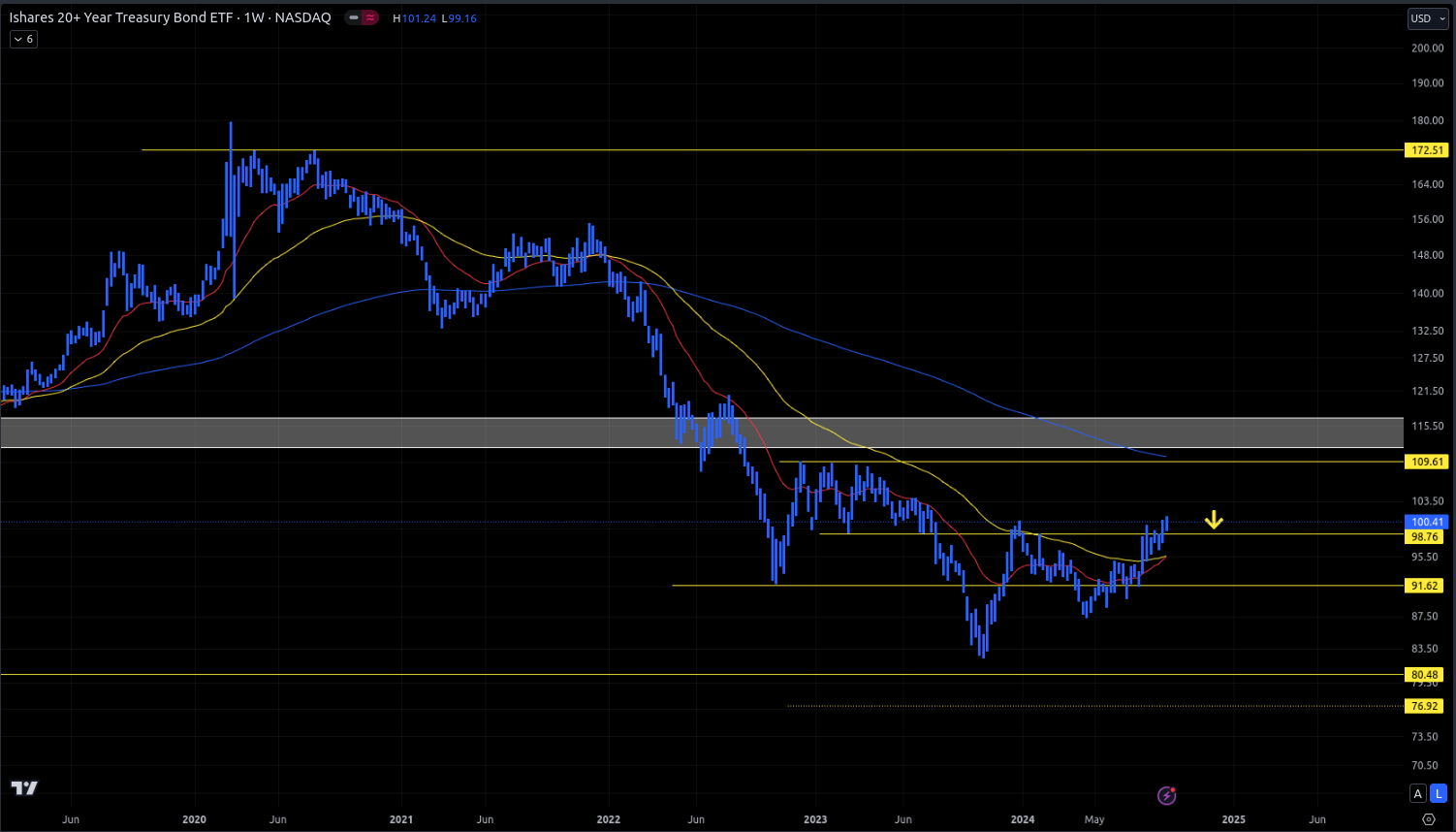Toggle log scale with the L button
Image resolution: width=1456 pixels, height=832 pixels.
(x=1439, y=793)
